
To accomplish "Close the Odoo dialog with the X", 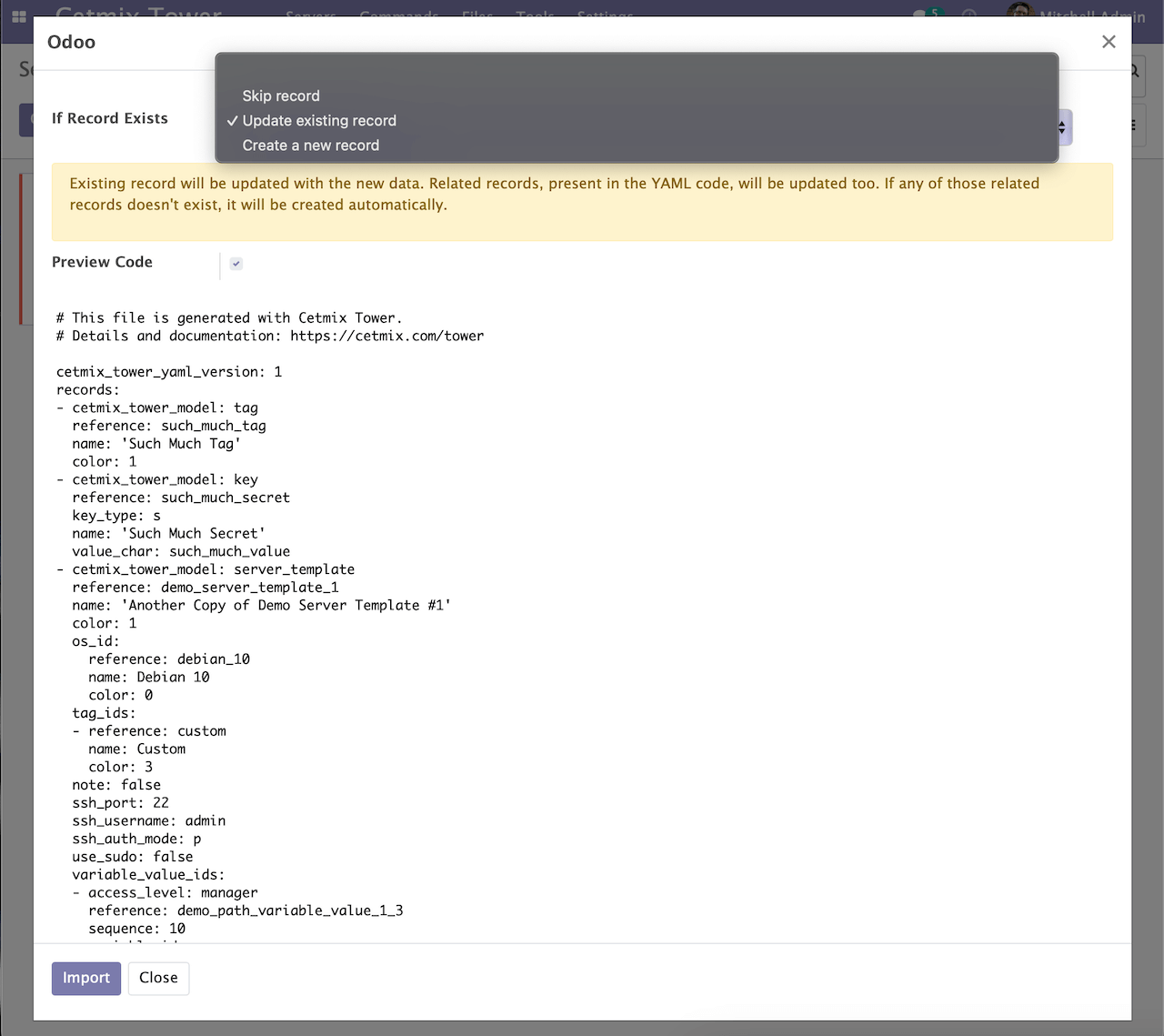I will tap(1109, 42).
